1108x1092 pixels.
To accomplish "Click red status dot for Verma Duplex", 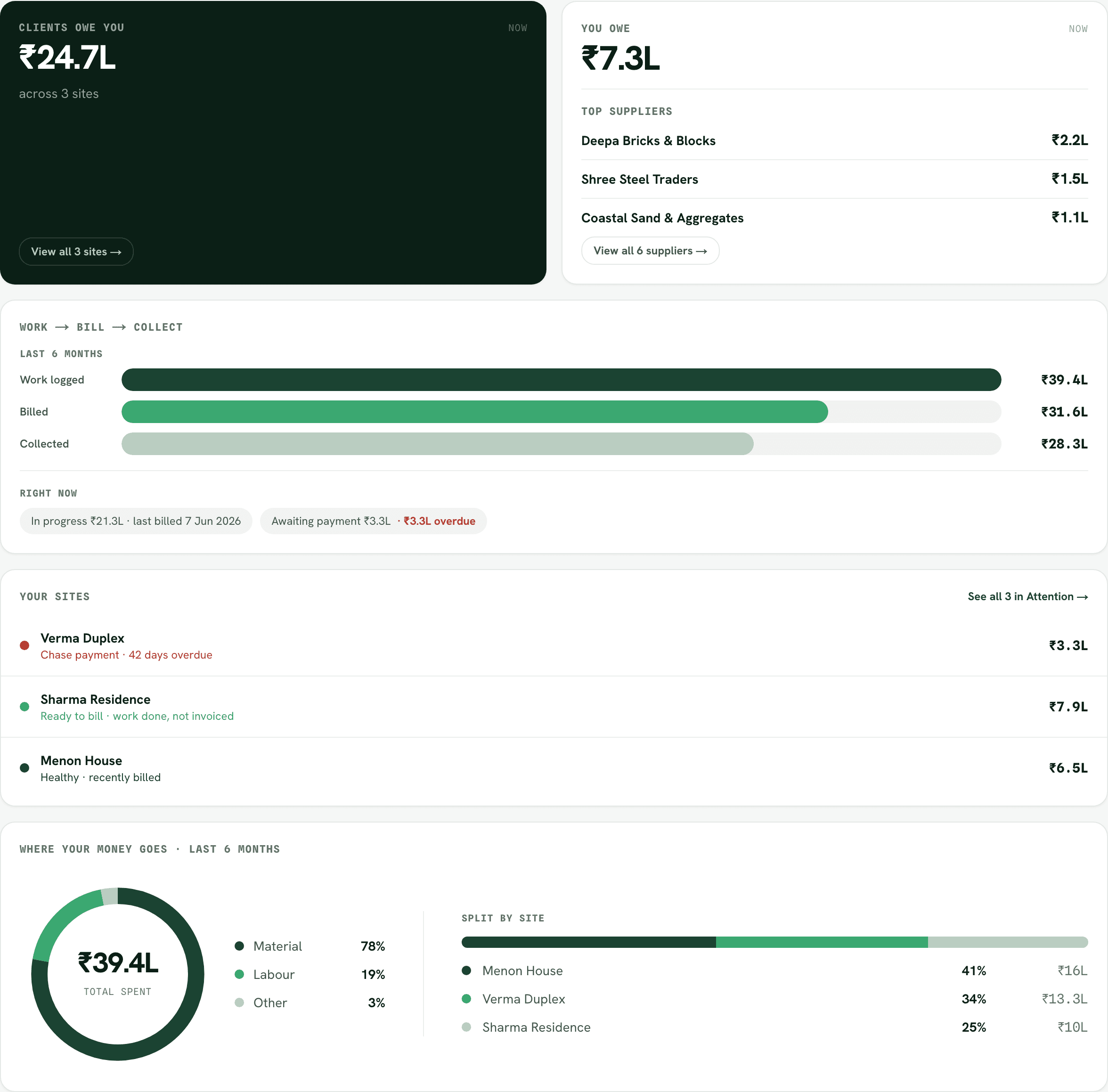I will [24, 645].
